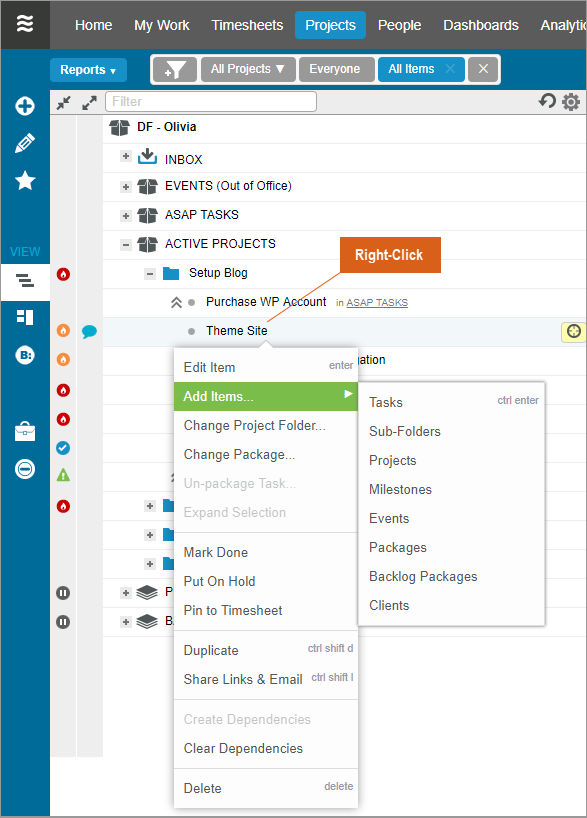
Task: Switch to the People tab
Action: [x=400, y=25]
